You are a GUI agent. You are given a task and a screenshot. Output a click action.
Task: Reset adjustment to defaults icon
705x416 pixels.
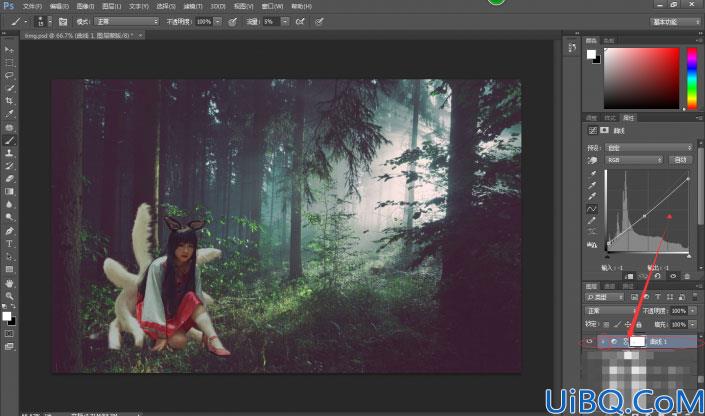(658, 276)
